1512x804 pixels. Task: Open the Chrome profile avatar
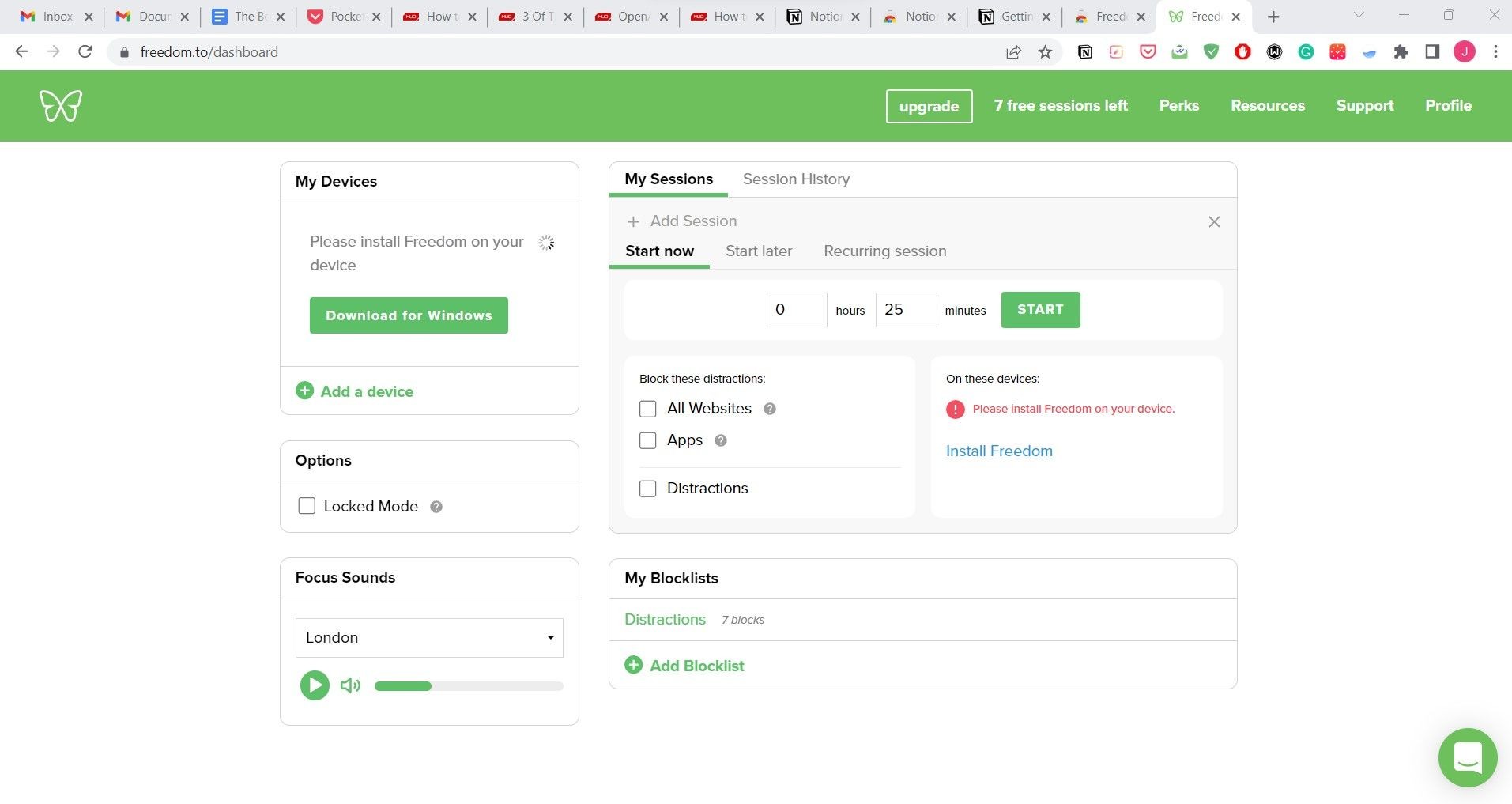(x=1465, y=52)
